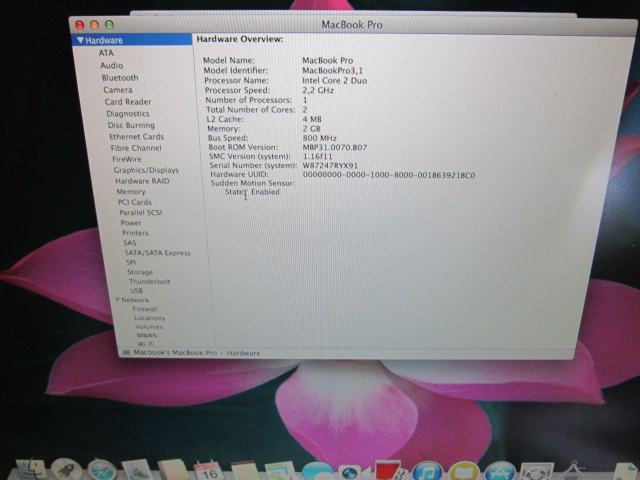Open the Card Reader section
This screenshot has width=640, height=480.
pos(128,102)
